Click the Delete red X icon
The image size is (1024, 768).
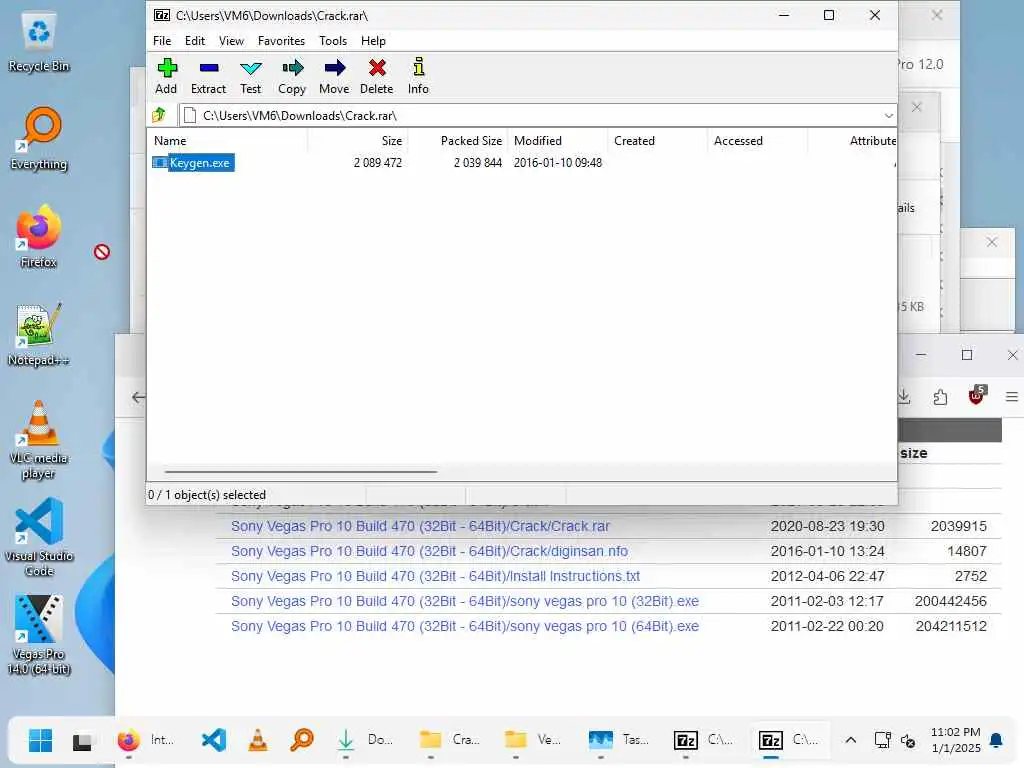(377, 76)
